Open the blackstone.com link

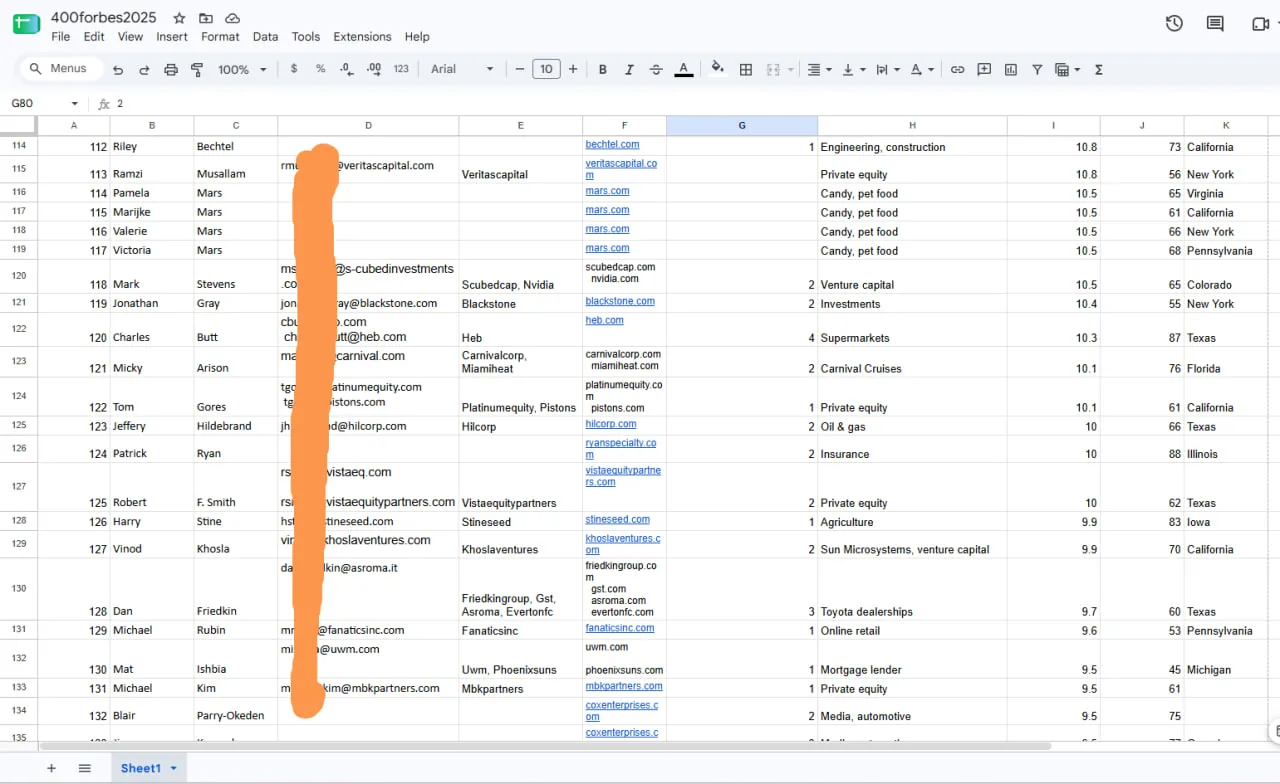[x=620, y=301]
